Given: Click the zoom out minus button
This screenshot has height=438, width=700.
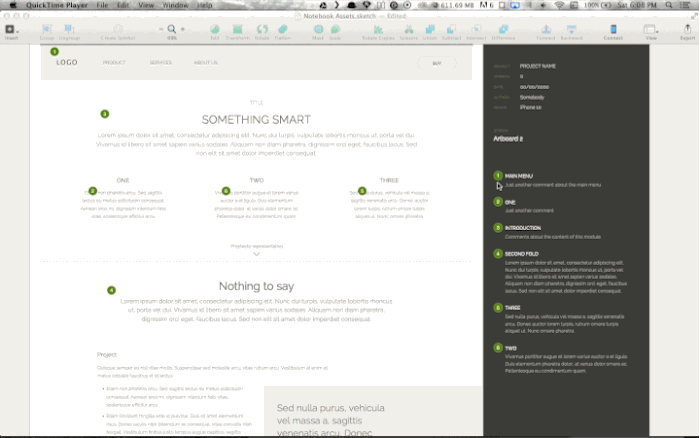Looking at the screenshot, I should 161,29.
